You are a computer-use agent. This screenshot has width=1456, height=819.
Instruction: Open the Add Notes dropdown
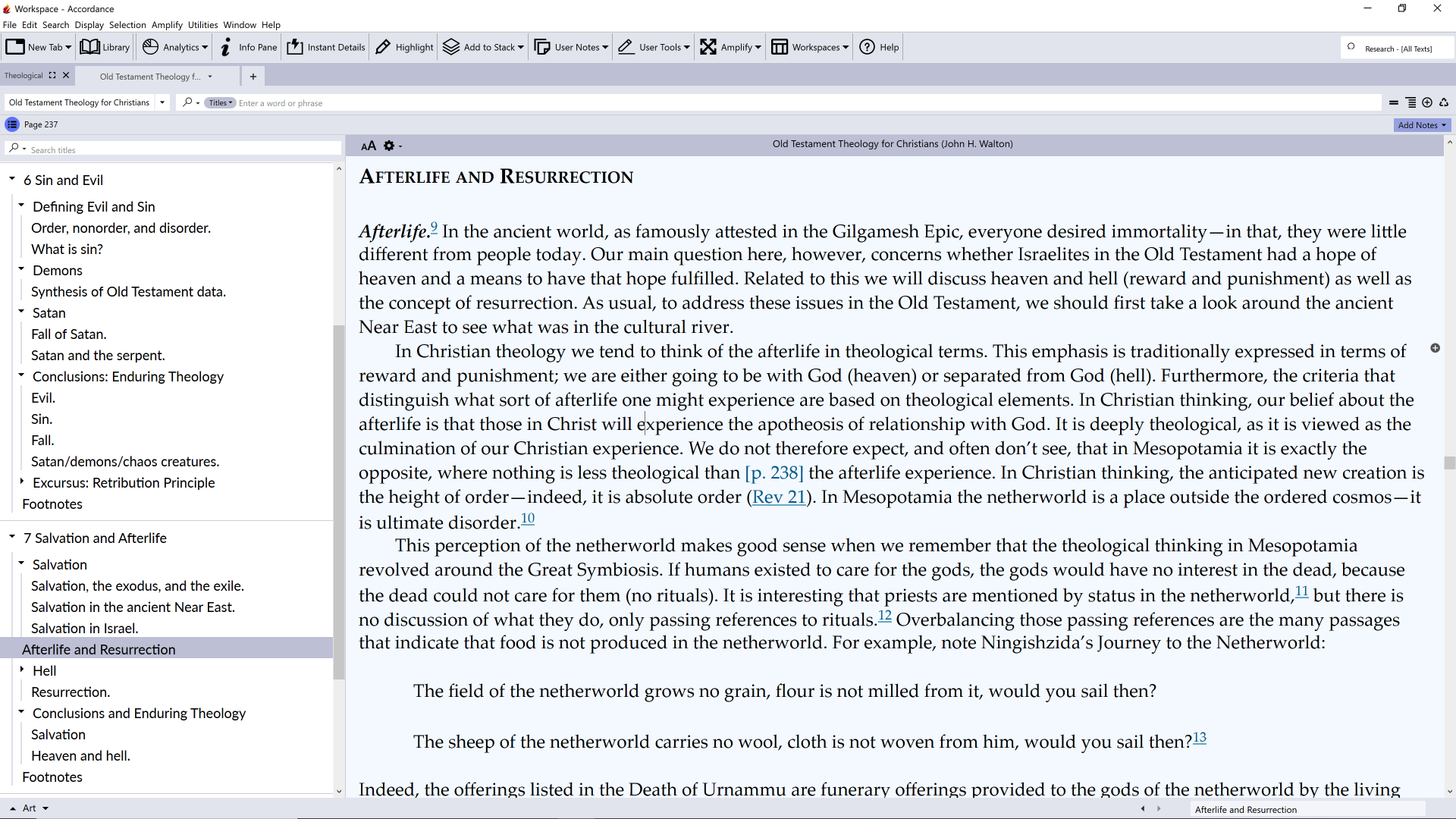pos(1422,125)
